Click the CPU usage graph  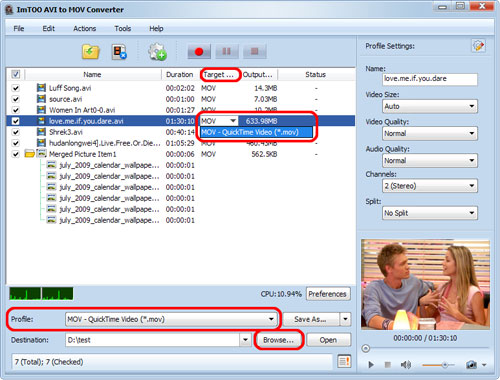41,294
